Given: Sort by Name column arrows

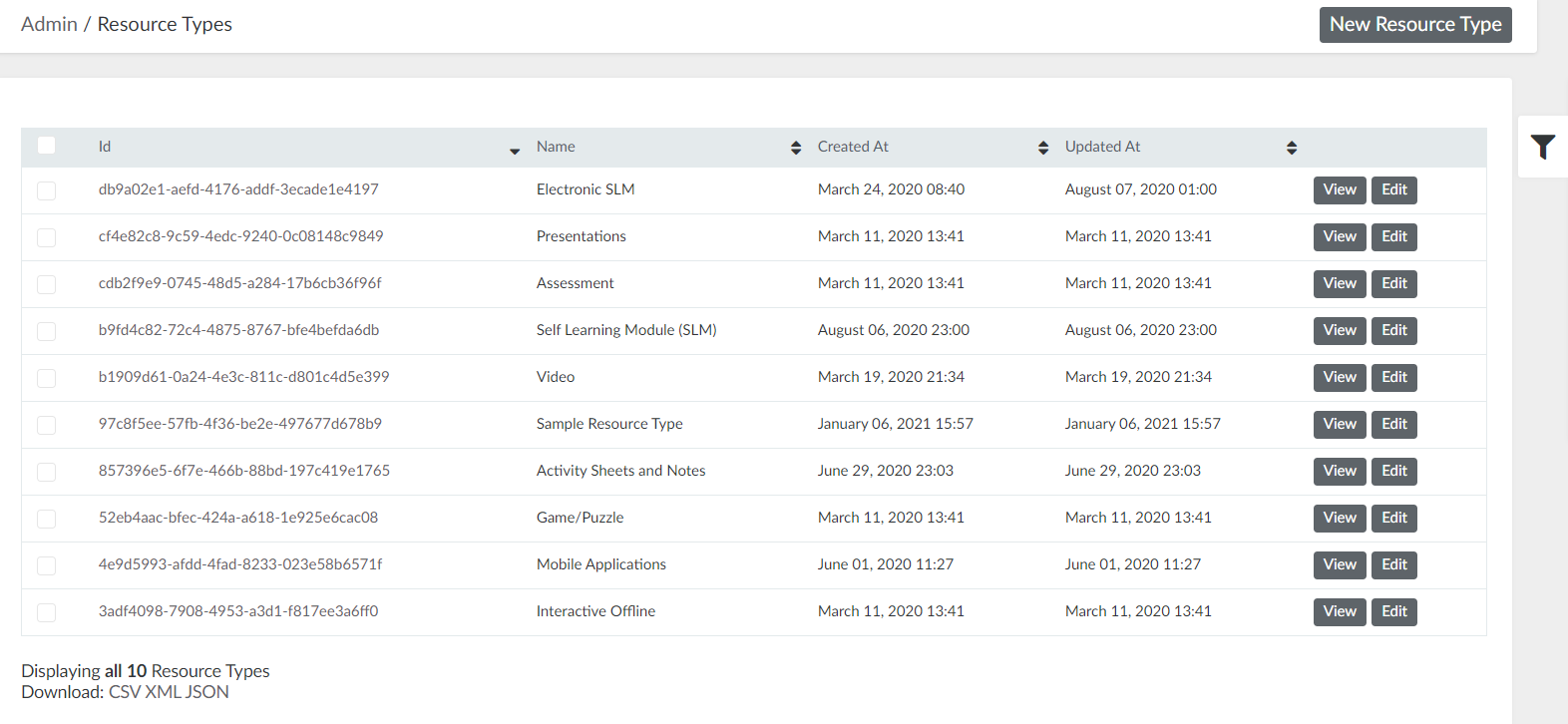Looking at the screenshot, I should point(796,148).
